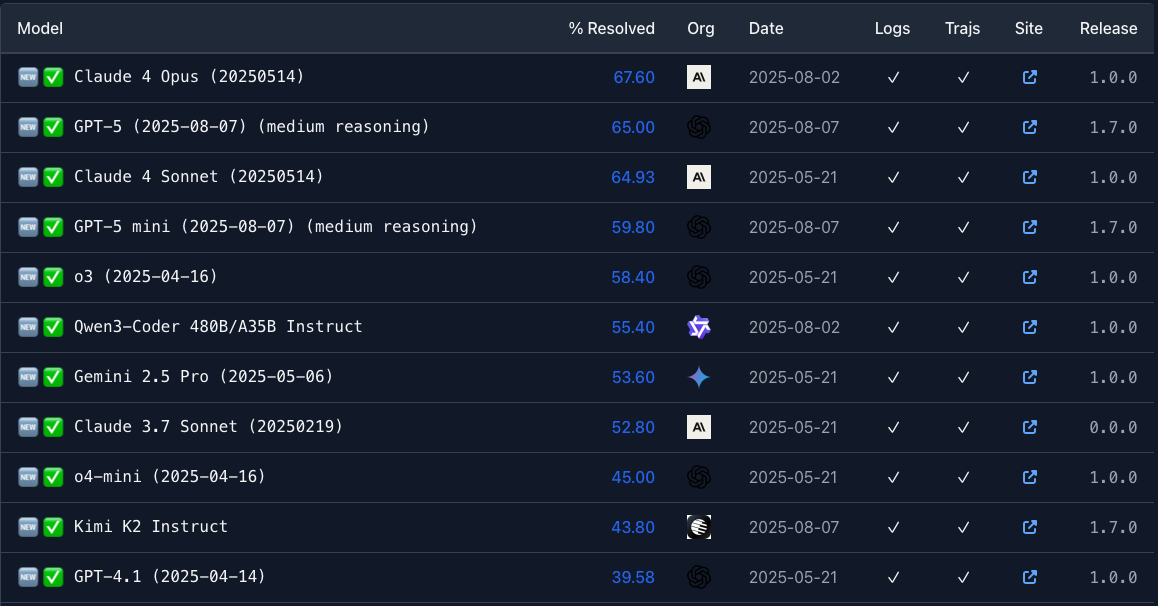Open the 58.40 resolved score link
The width and height of the screenshot is (1158, 606).
click(633, 278)
